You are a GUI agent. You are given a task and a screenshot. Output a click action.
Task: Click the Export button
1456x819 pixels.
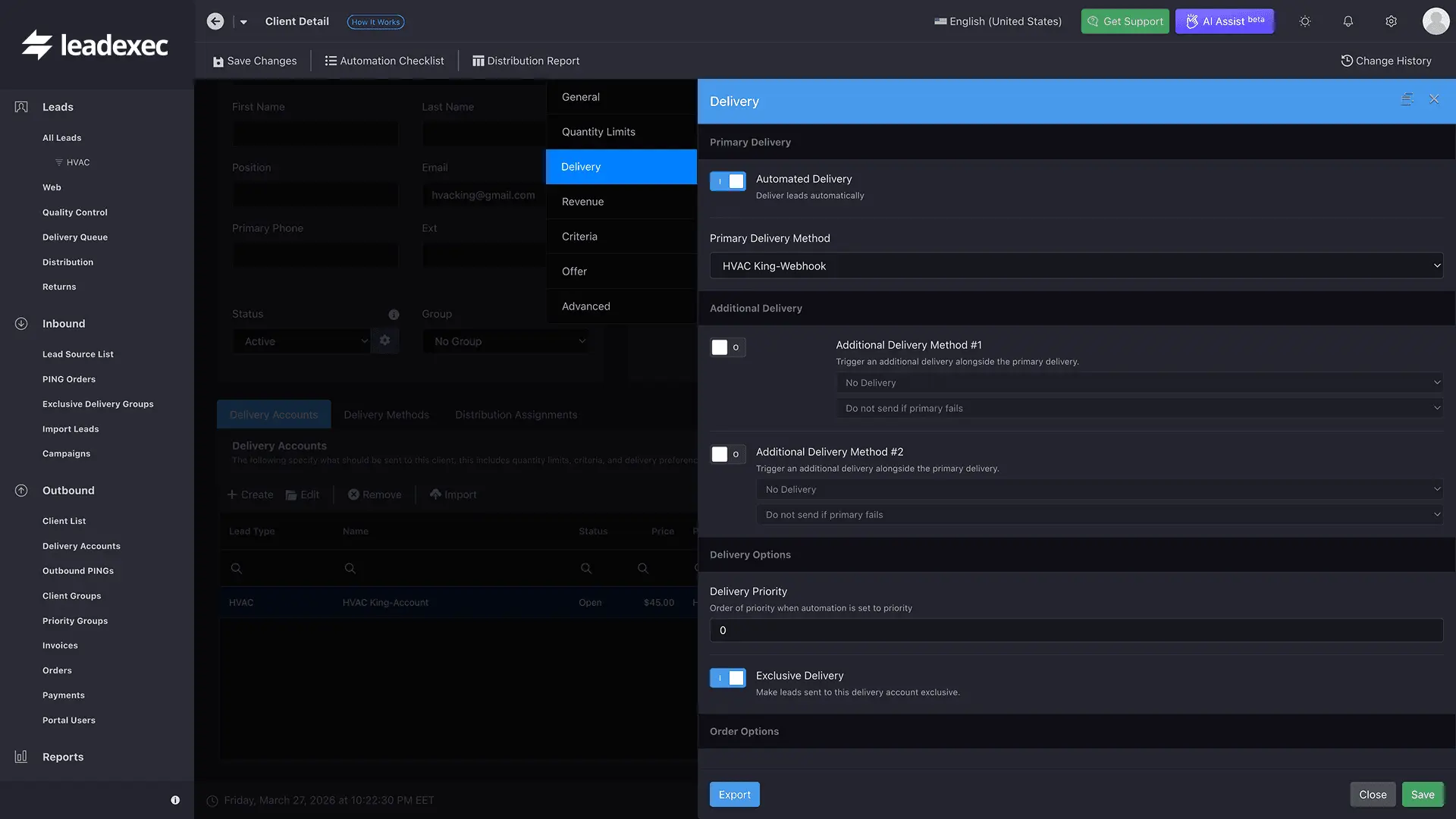(735, 795)
